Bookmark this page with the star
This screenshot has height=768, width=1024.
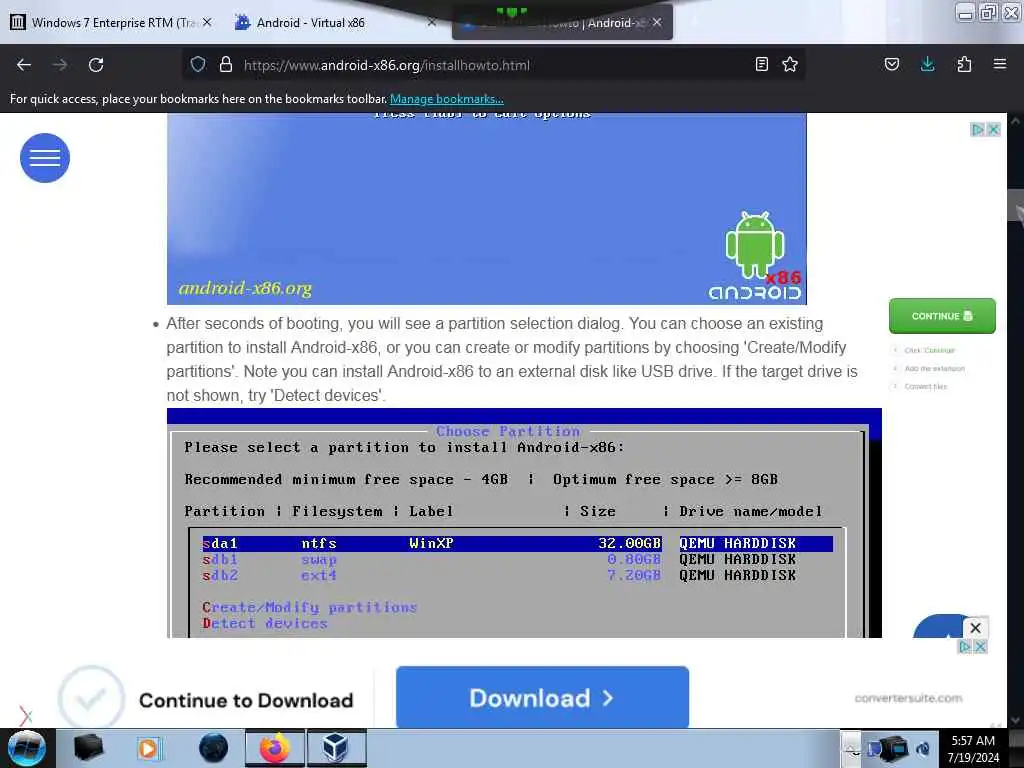click(790, 65)
